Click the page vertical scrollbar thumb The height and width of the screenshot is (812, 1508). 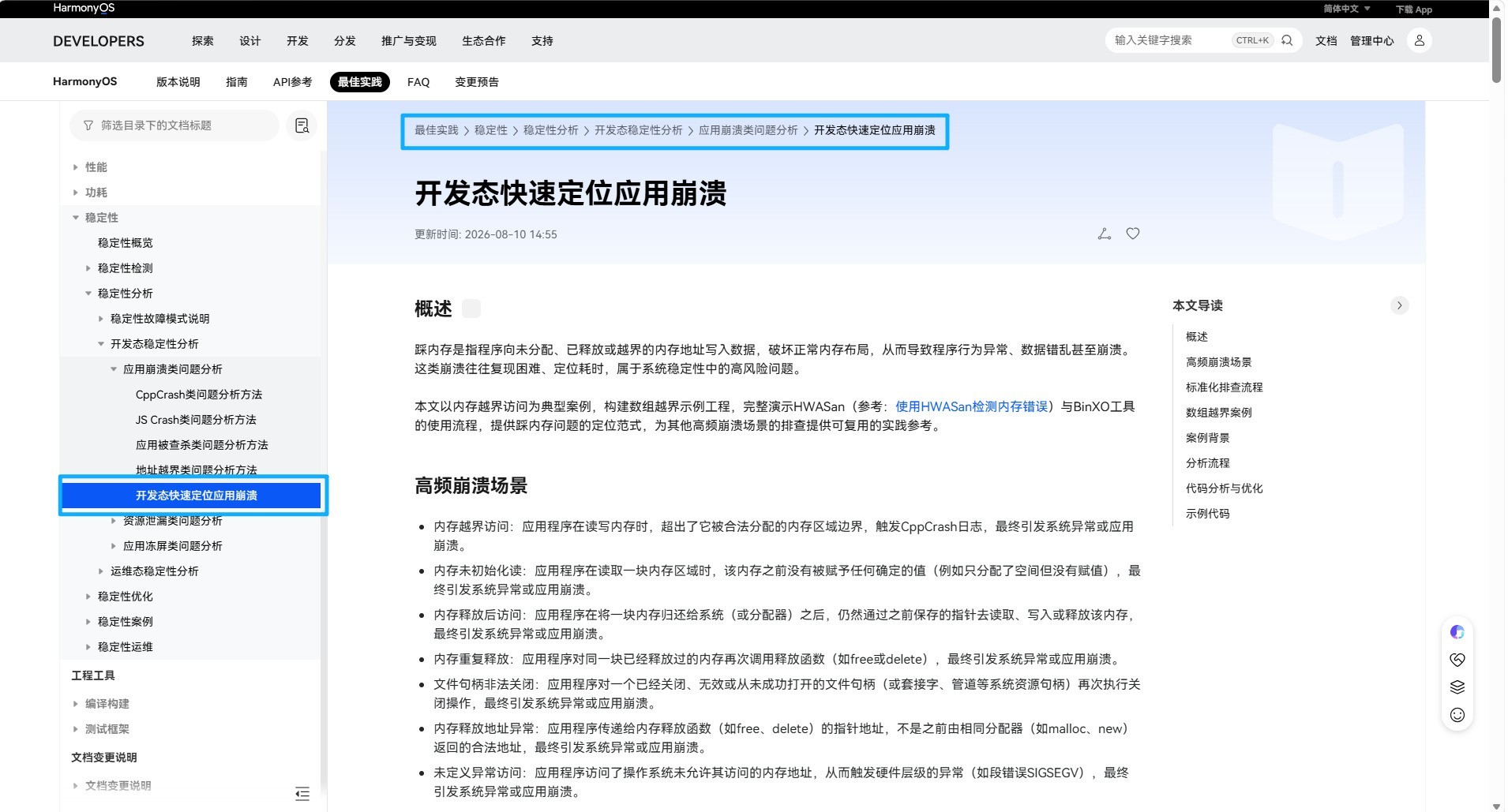point(1497,49)
